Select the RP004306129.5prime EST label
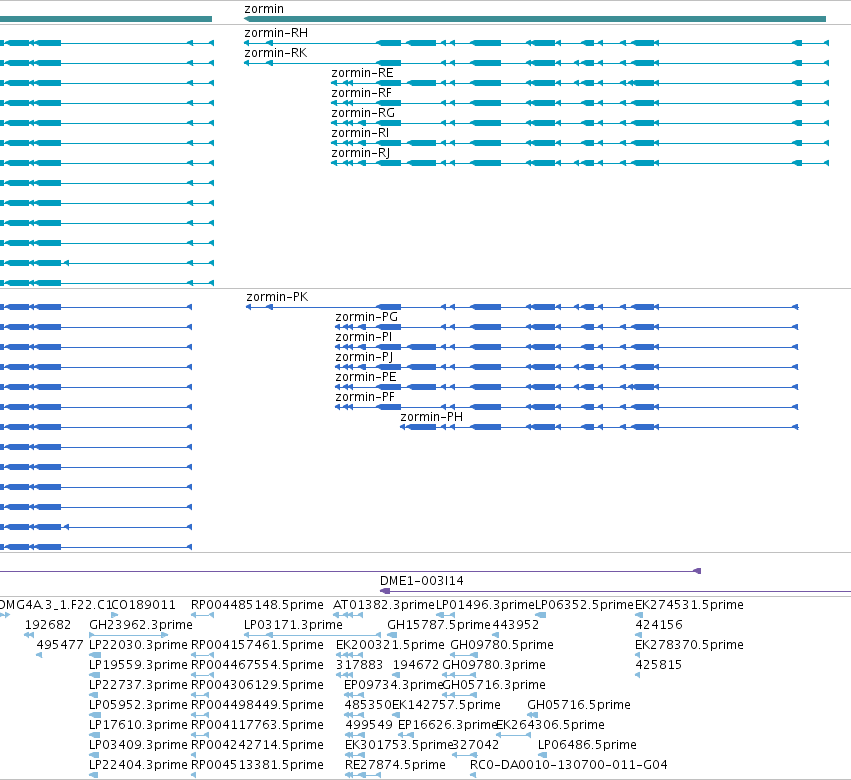This screenshot has height=780, width=851. [x=257, y=686]
